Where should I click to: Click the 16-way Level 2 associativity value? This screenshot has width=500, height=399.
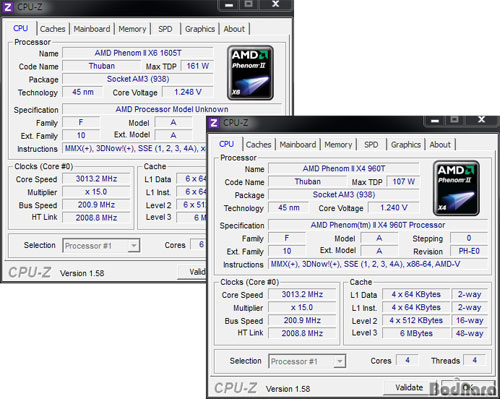coord(469,320)
